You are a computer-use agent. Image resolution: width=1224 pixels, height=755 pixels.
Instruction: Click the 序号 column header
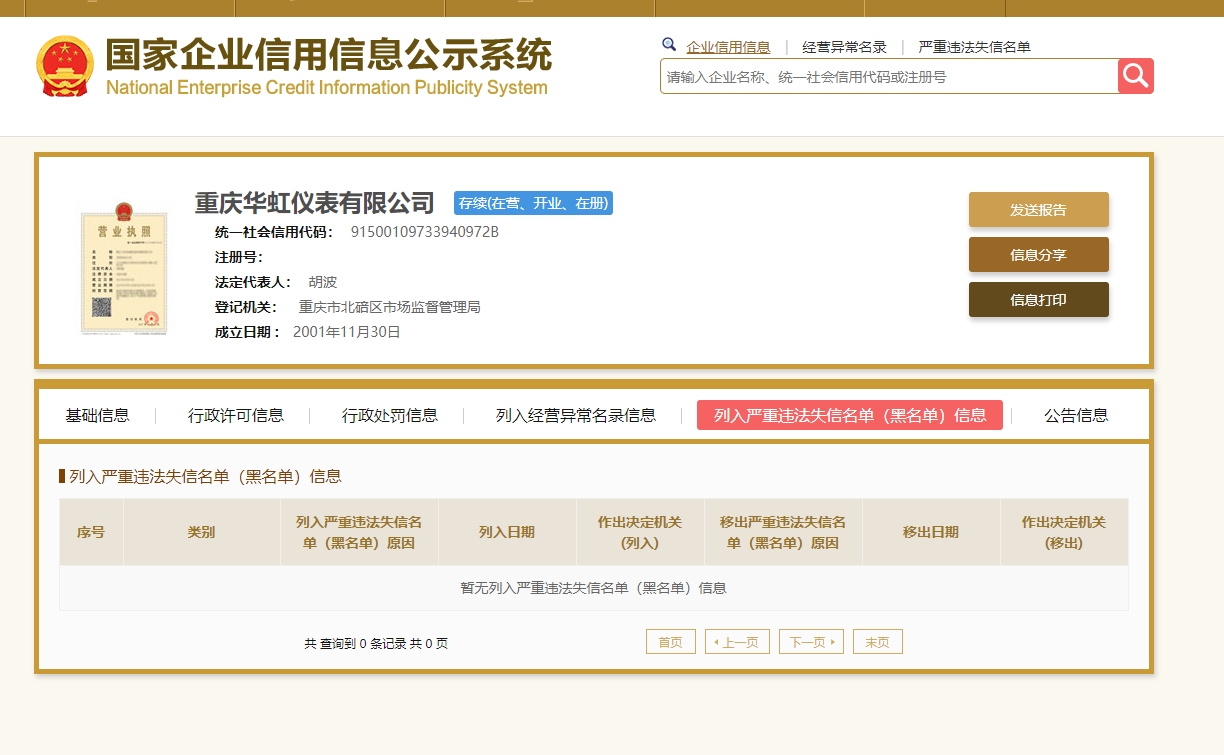(91, 532)
